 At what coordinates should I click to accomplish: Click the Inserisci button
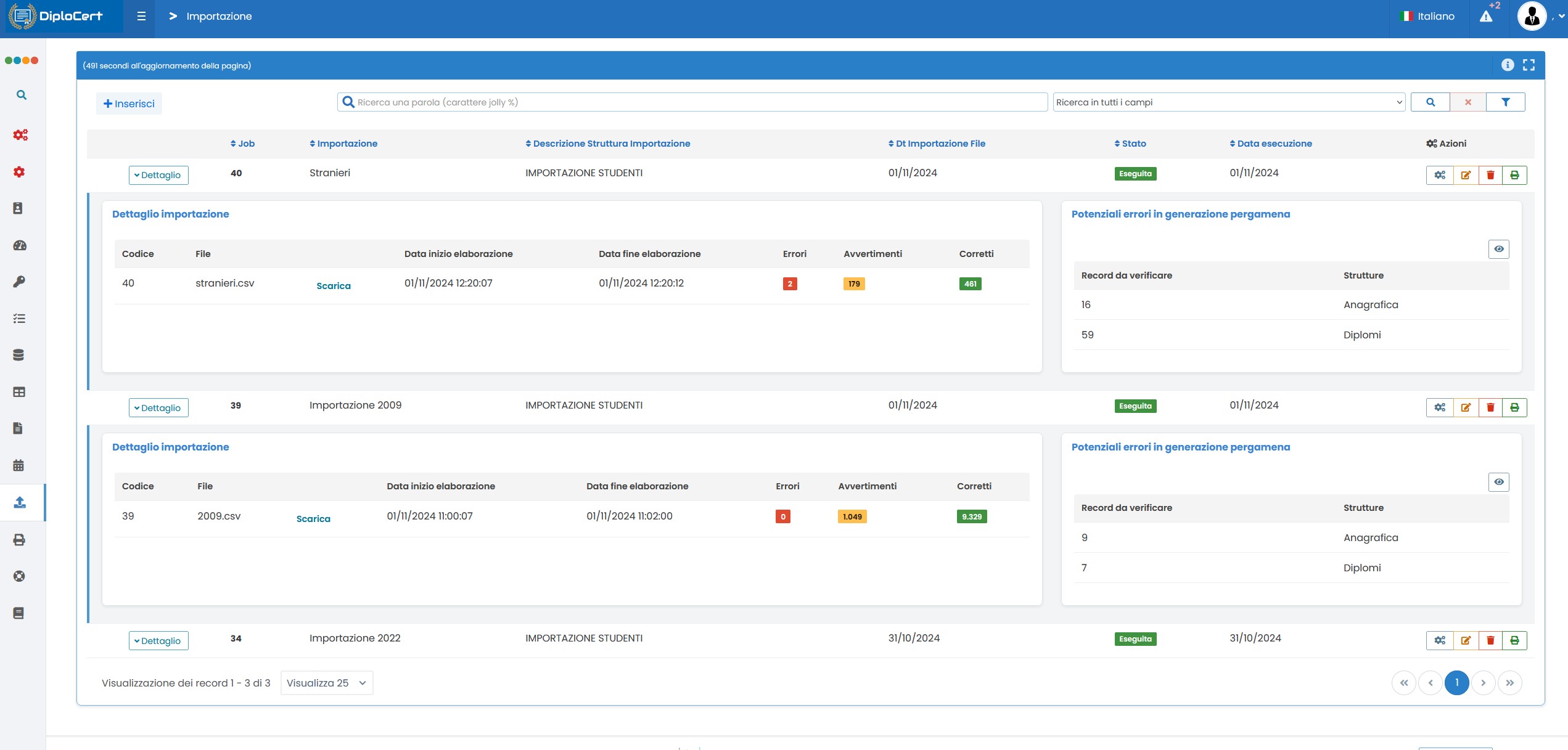coord(129,104)
